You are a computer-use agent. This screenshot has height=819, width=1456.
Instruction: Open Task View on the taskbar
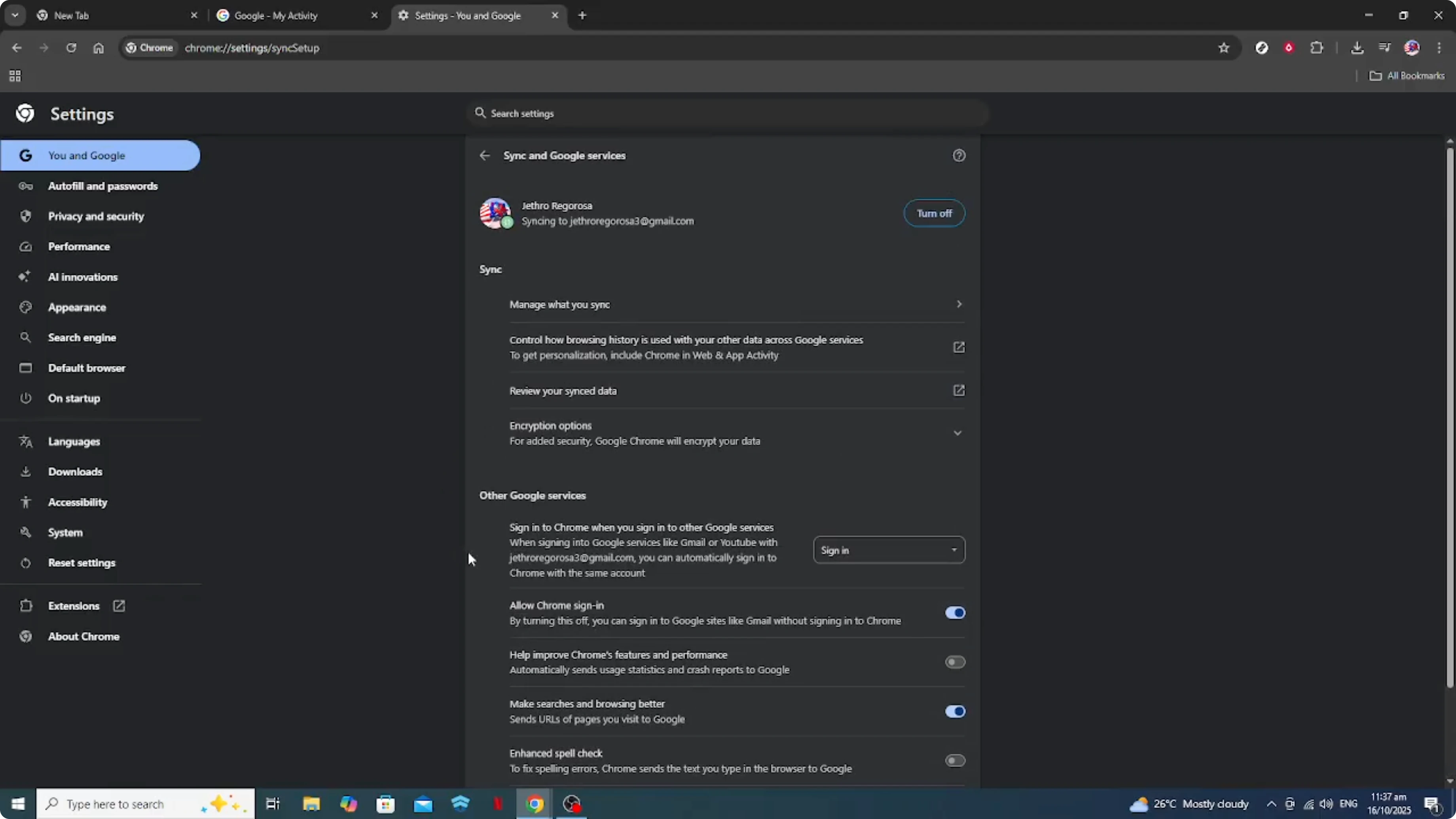click(273, 804)
